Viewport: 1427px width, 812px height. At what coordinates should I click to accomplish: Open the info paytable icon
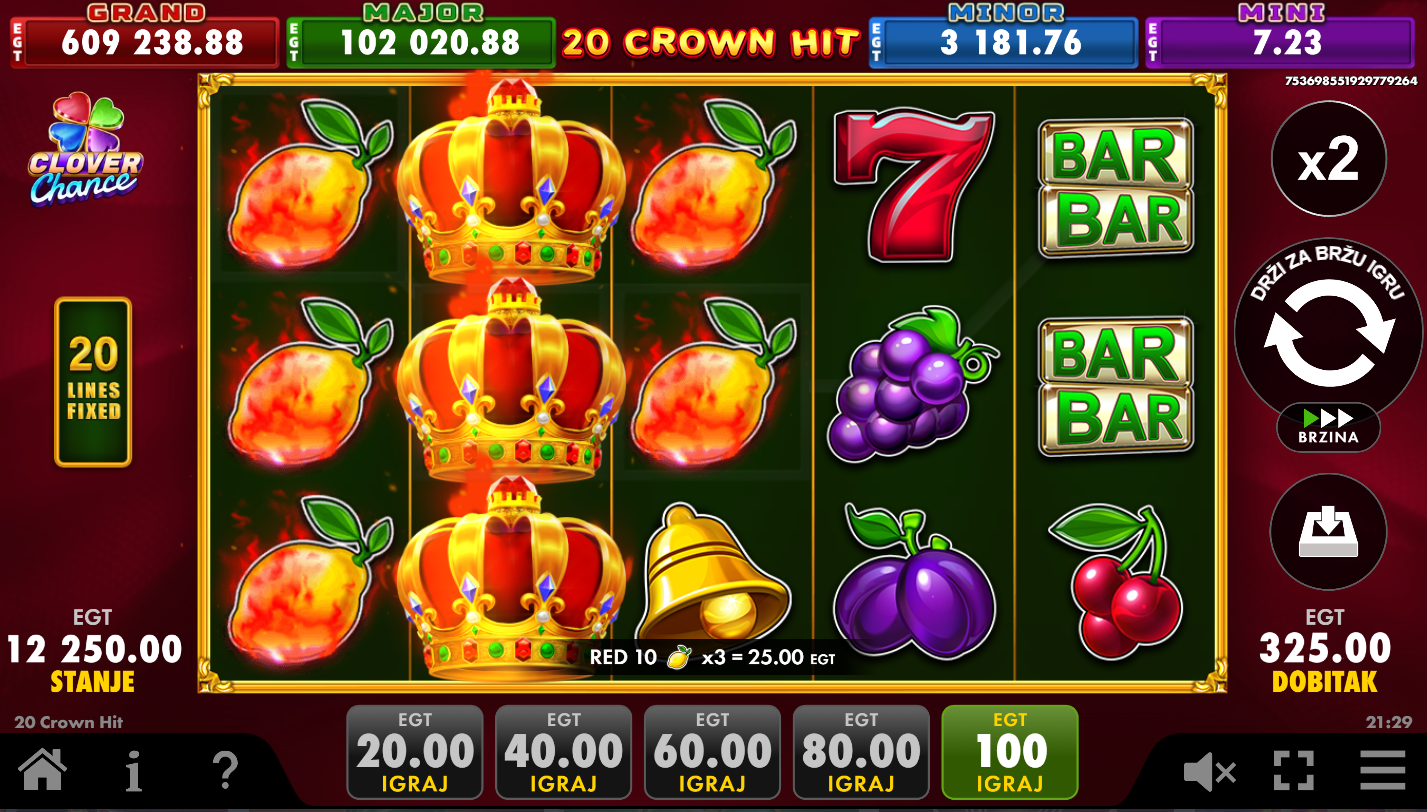coord(134,770)
